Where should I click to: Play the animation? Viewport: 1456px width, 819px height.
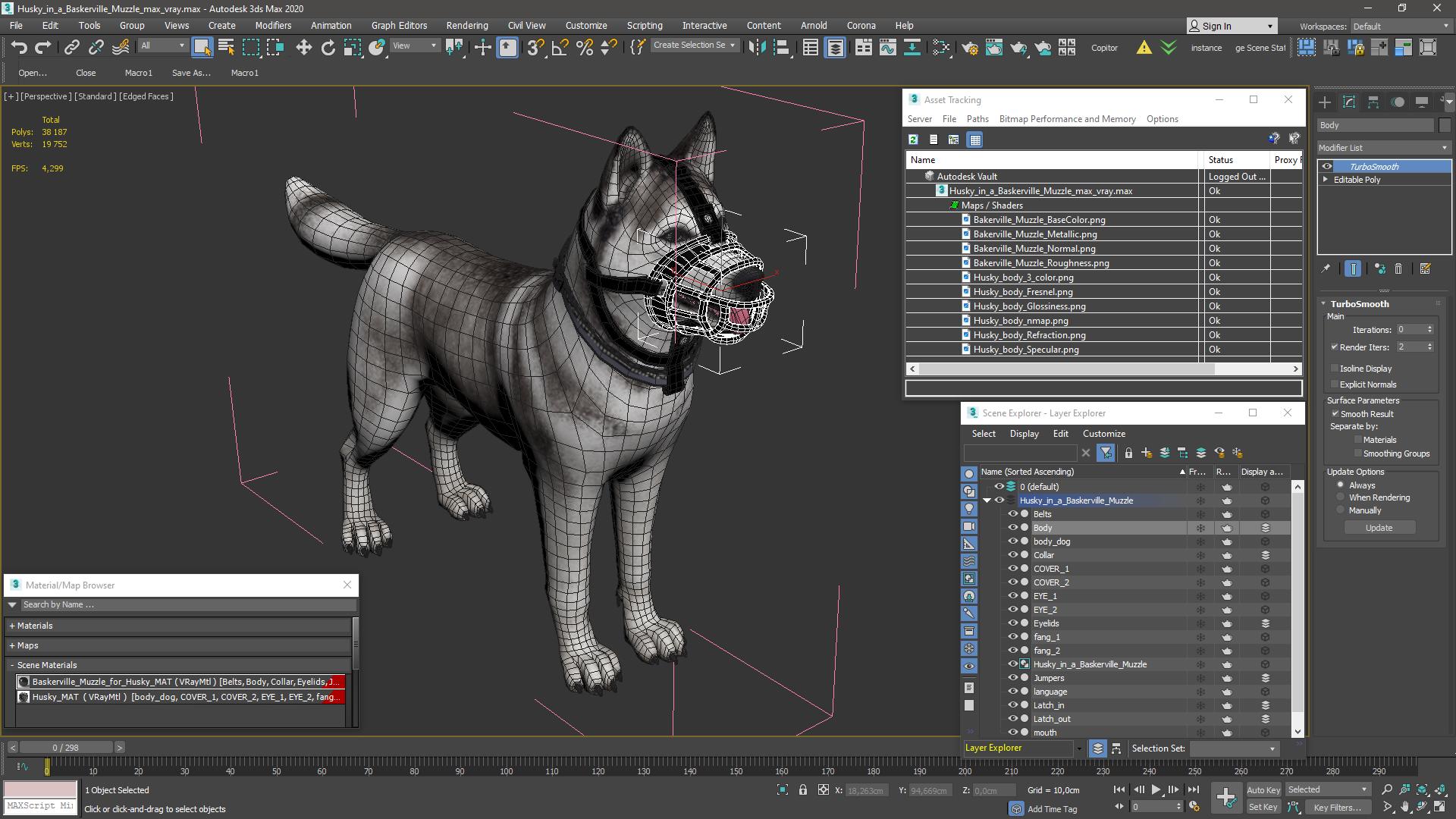pos(1156,790)
